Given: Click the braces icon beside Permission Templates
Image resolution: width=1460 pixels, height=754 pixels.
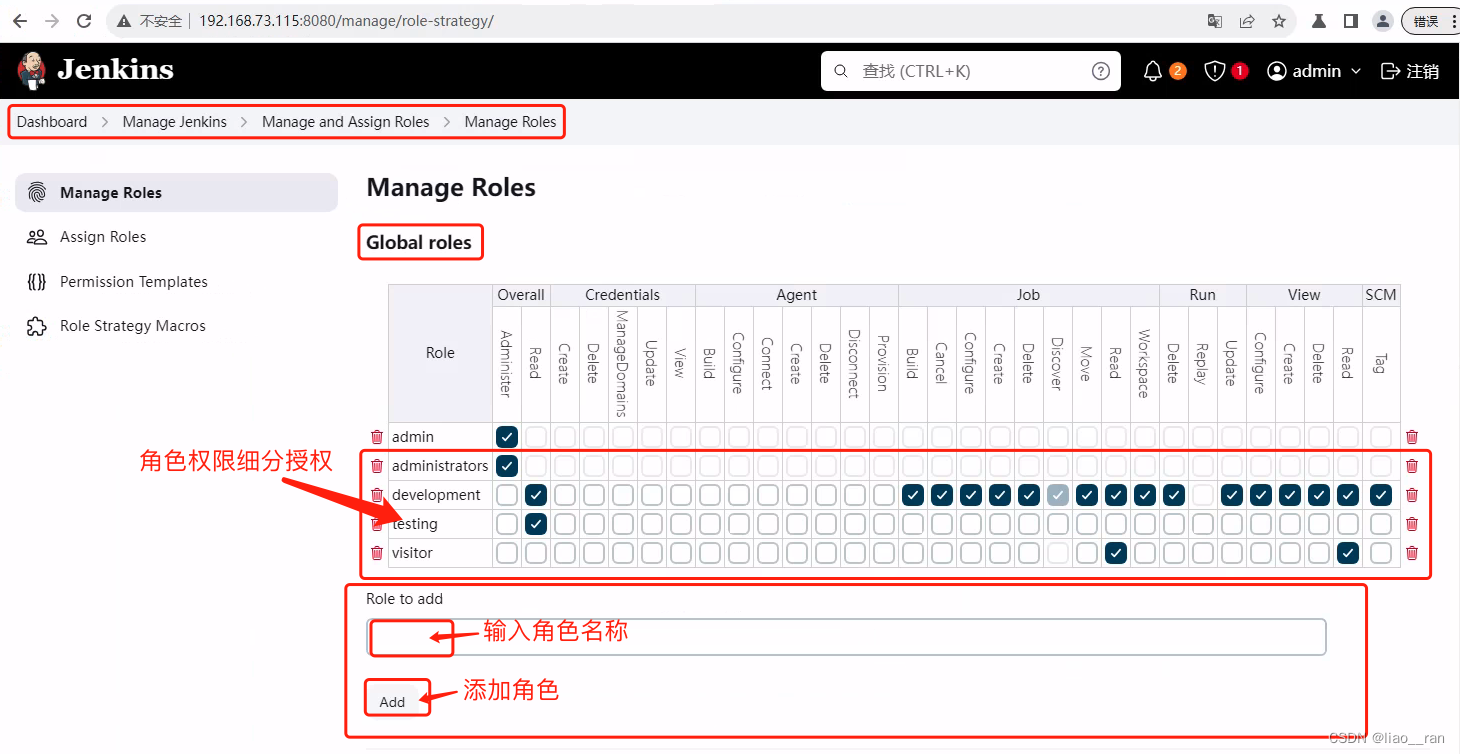Looking at the screenshot, I should (37, 282).
